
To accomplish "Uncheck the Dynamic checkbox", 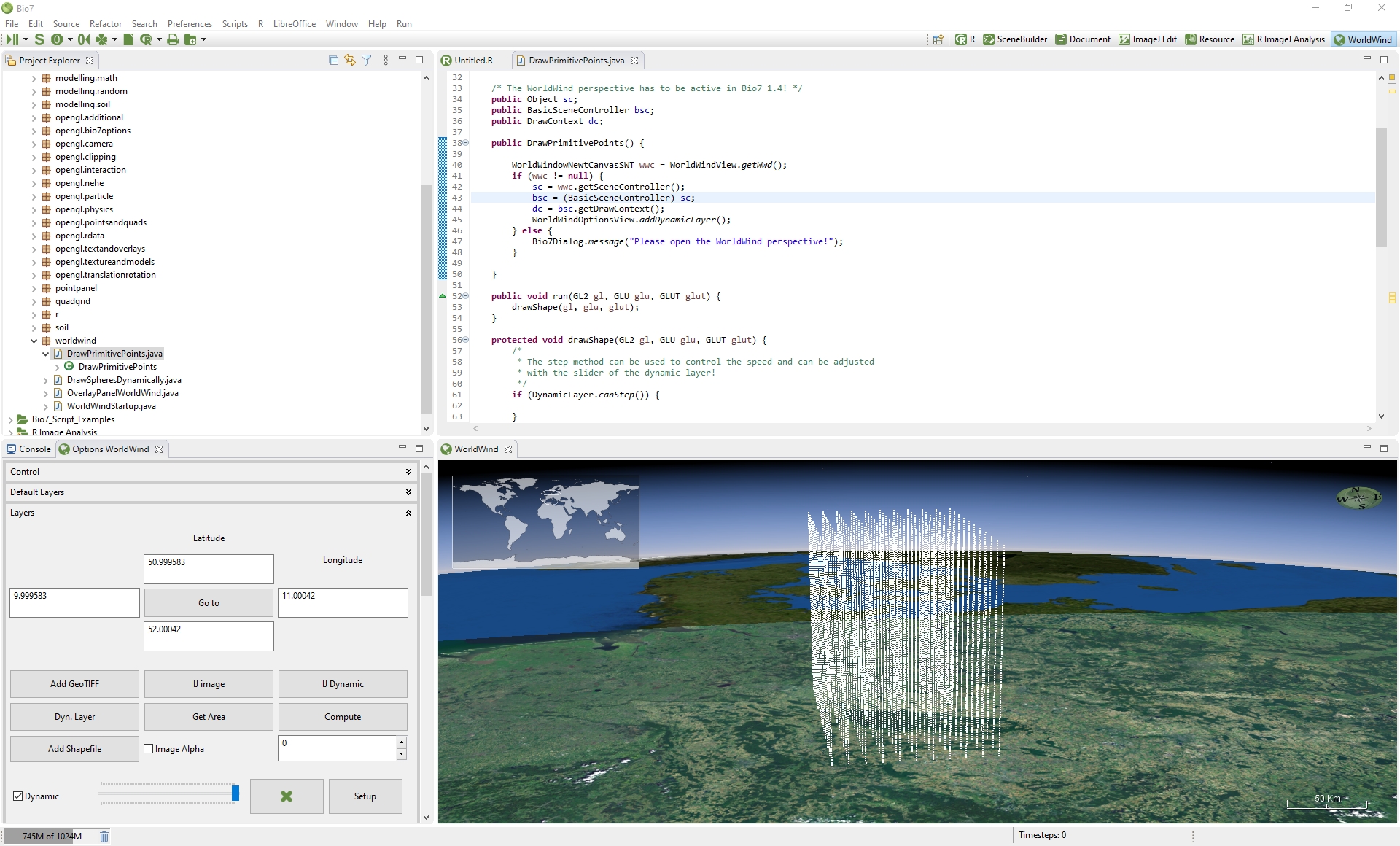I will click(x=18, y=796).
